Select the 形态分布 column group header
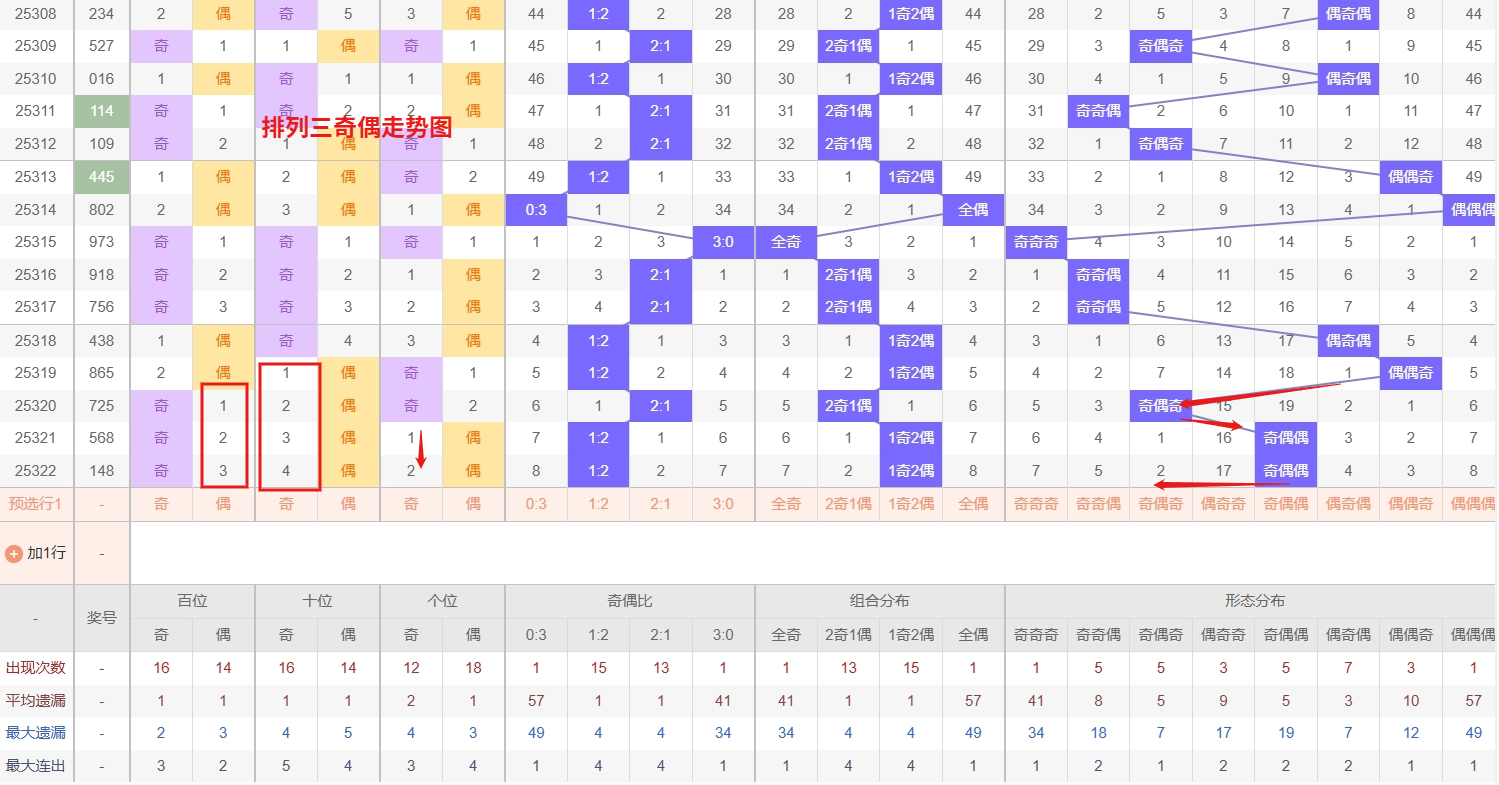Screen dimensions: 1499x785 coord(1254,601)
